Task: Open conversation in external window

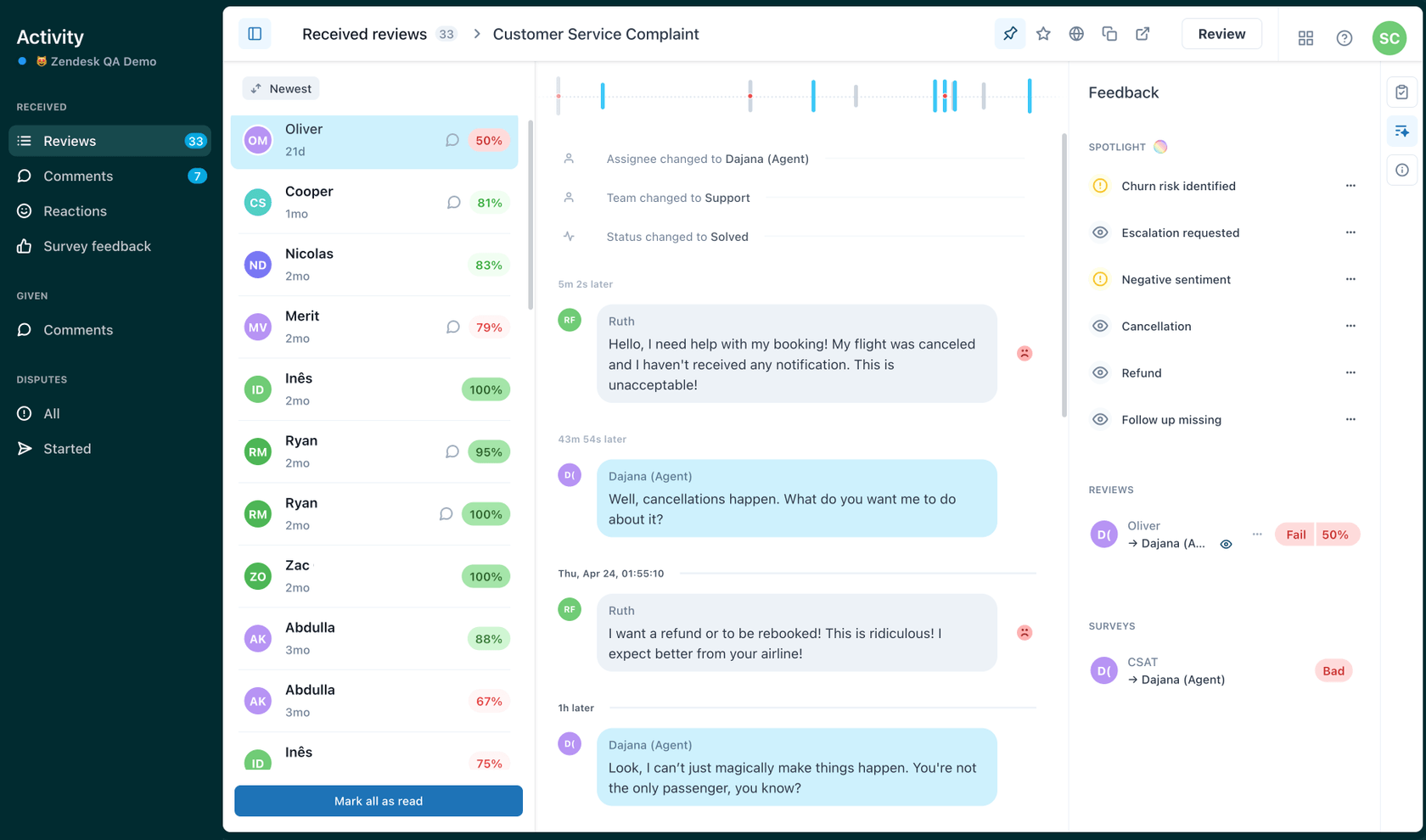Action: tap(1142, 34)
